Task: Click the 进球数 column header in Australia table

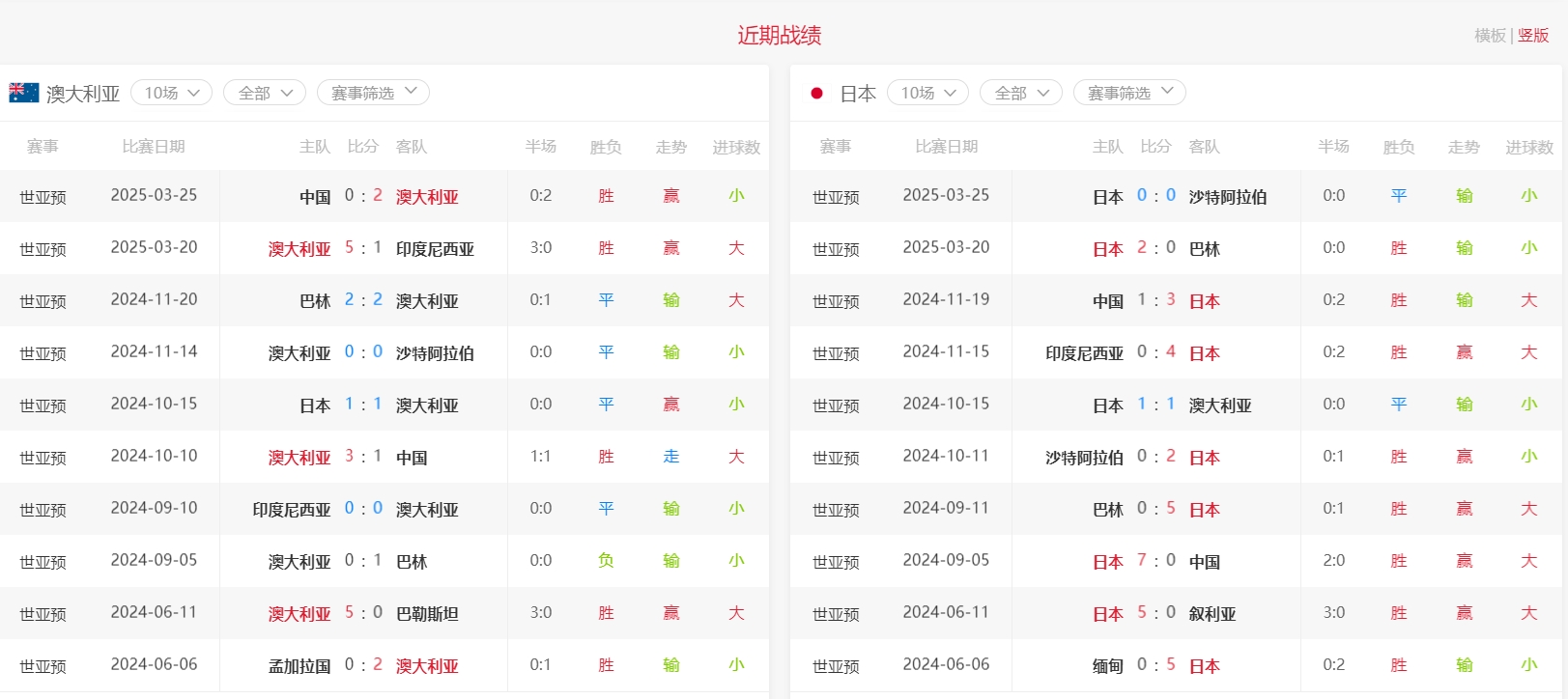Action: (x=736, y=147)
